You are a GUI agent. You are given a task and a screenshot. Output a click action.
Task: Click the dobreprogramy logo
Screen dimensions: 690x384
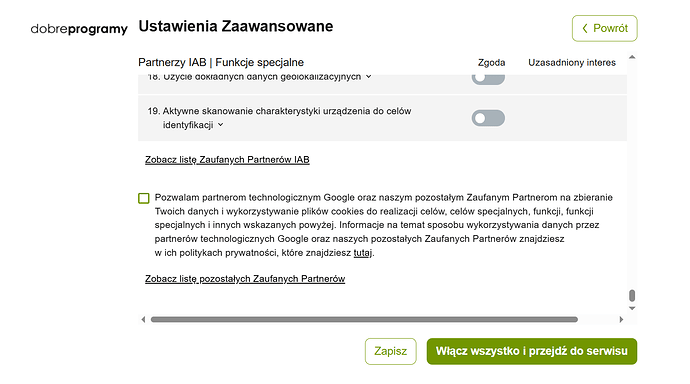pos(79,29)
